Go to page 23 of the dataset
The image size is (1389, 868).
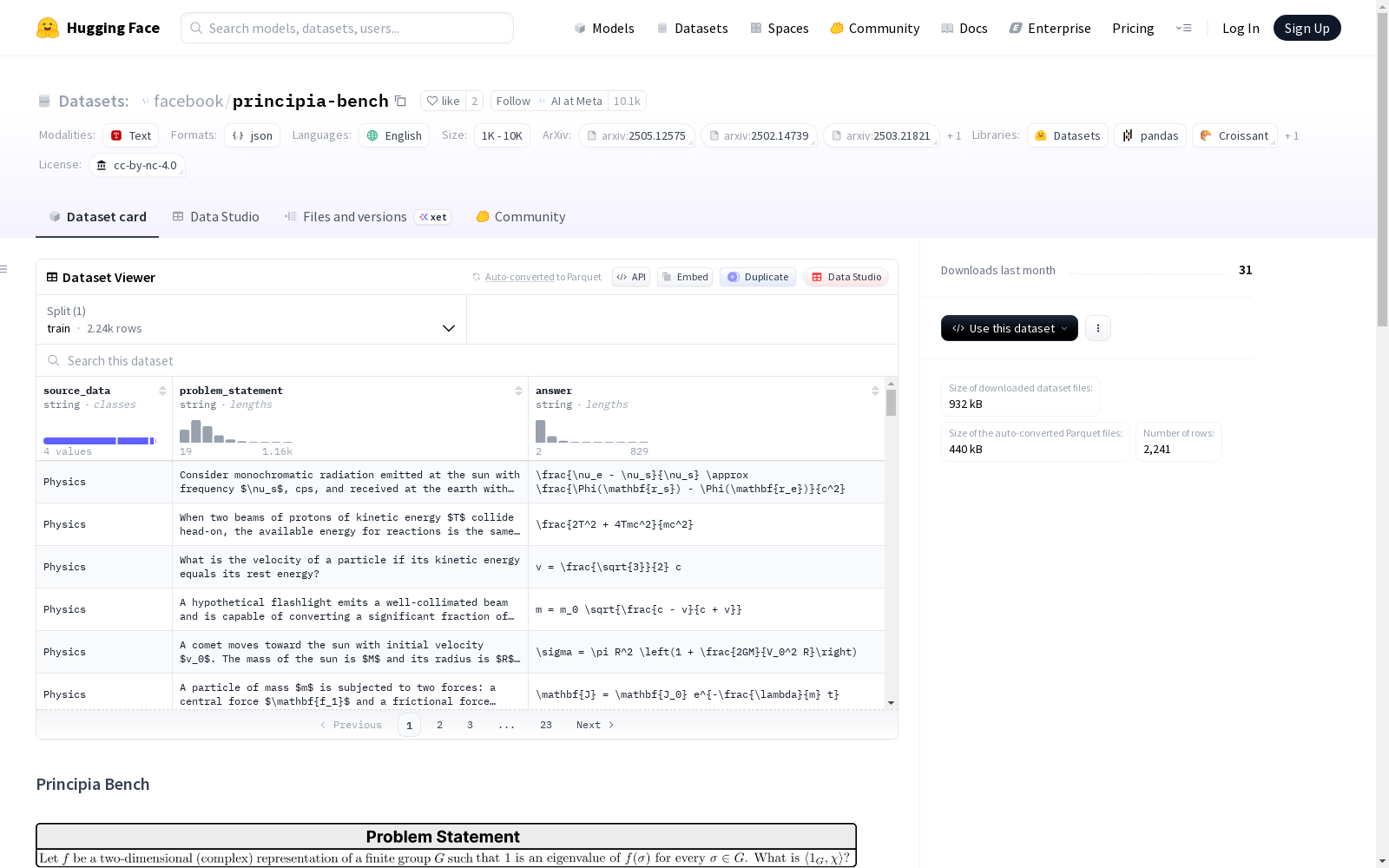coord(545,725)
